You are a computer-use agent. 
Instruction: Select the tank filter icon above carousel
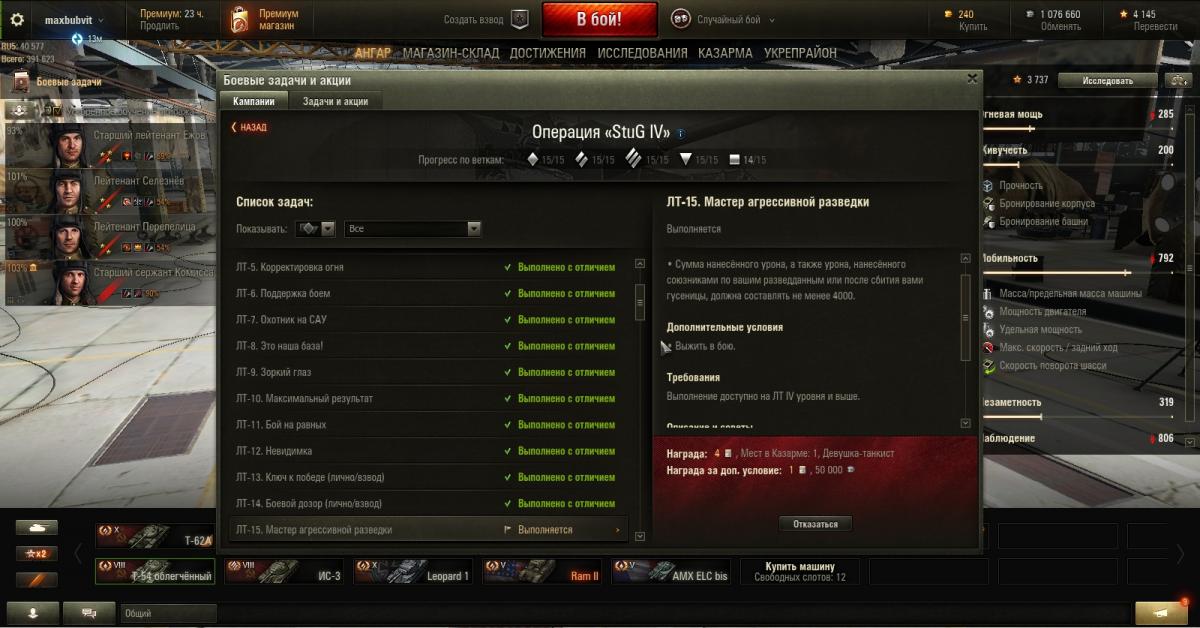(x=36, y=527)
